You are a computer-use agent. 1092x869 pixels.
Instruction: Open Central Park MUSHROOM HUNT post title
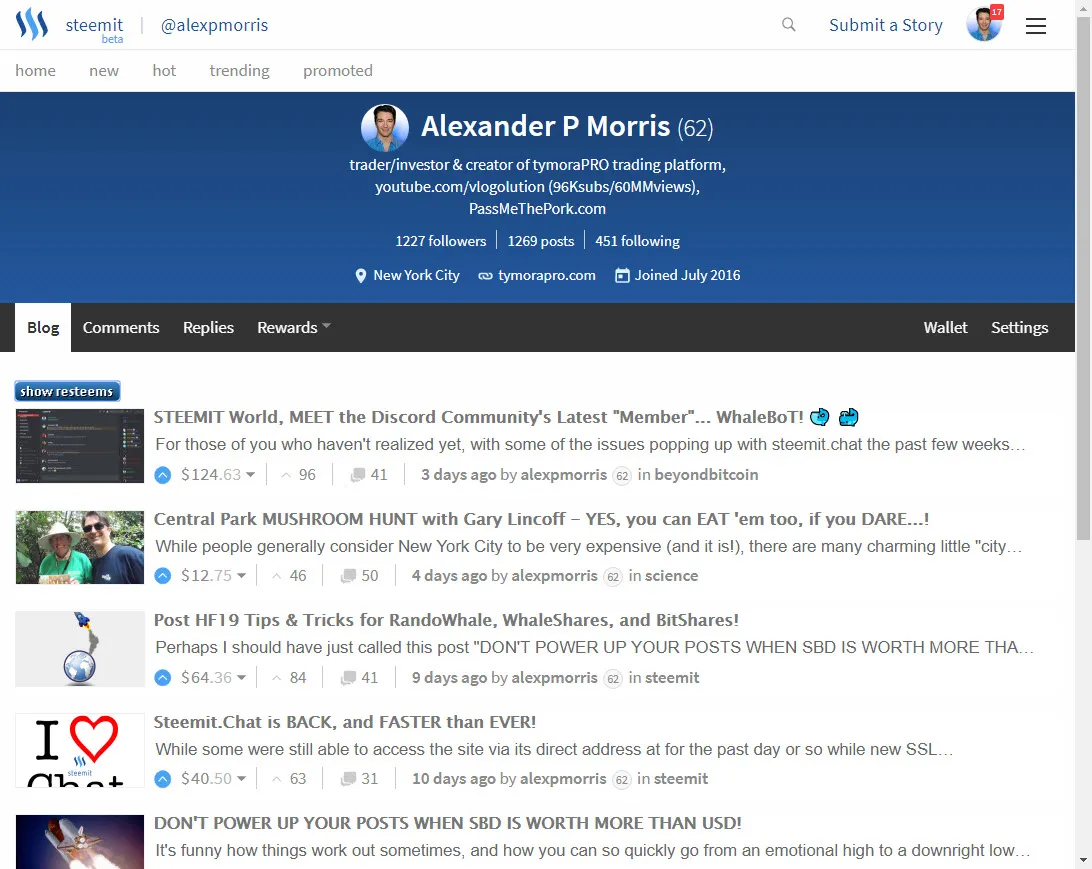(541, 519)
